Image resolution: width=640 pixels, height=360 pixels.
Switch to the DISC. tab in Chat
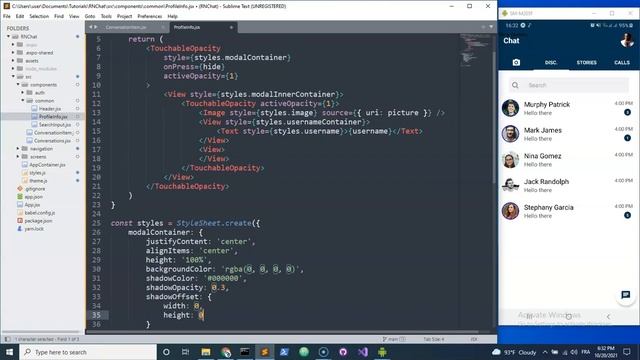point(551,62)
